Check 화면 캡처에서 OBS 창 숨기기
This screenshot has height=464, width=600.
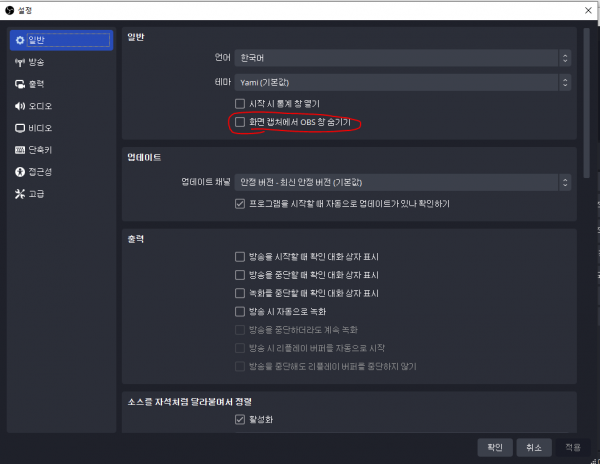240,122
